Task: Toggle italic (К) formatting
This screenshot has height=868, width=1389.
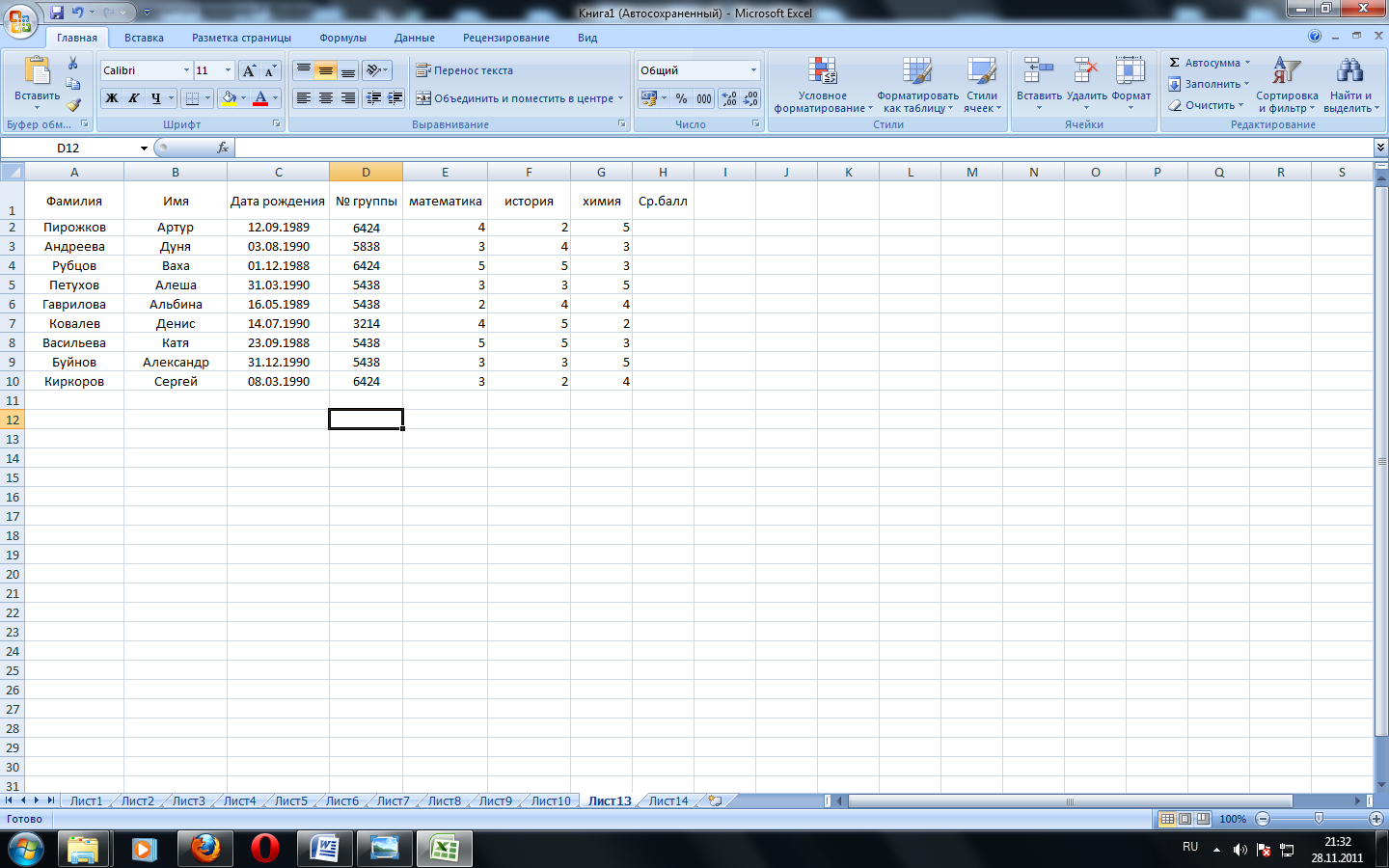Action: pyautogui.click(x=133, y=98)
